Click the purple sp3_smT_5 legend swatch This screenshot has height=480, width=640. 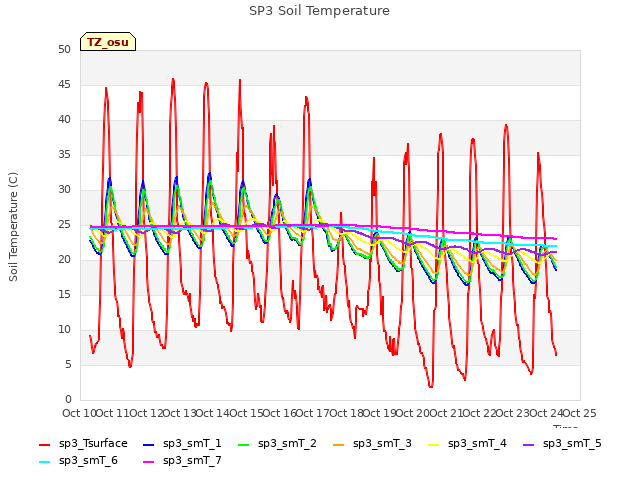529,445
